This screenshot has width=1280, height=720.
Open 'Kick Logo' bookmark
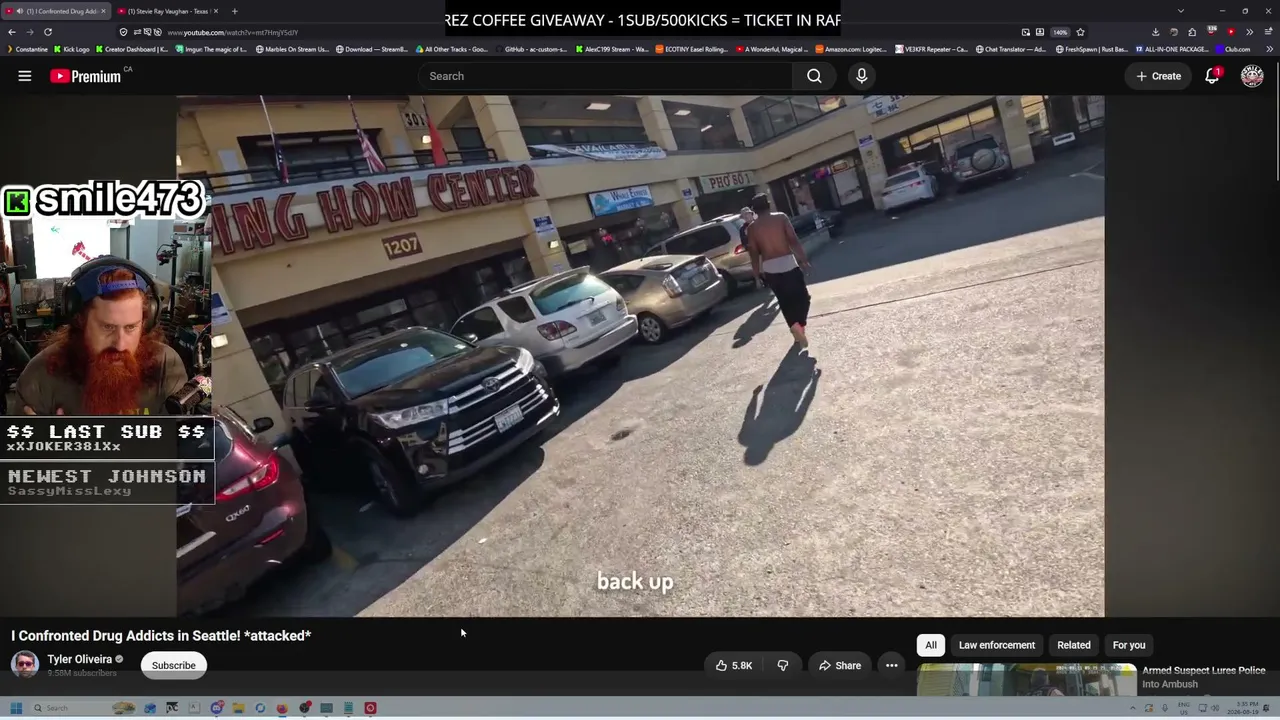71,49
